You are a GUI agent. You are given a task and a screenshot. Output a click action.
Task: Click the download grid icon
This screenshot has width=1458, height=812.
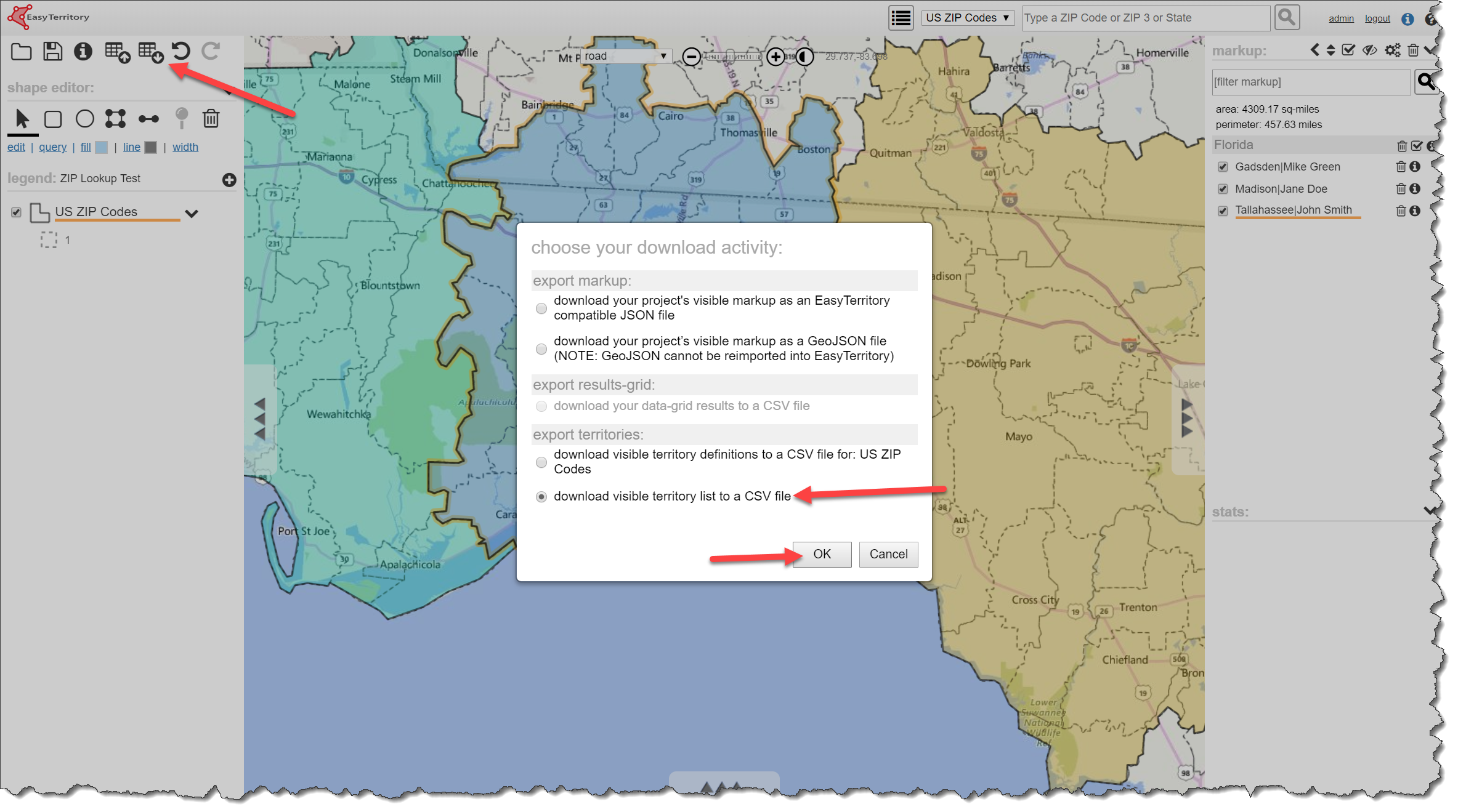(150, 52)
